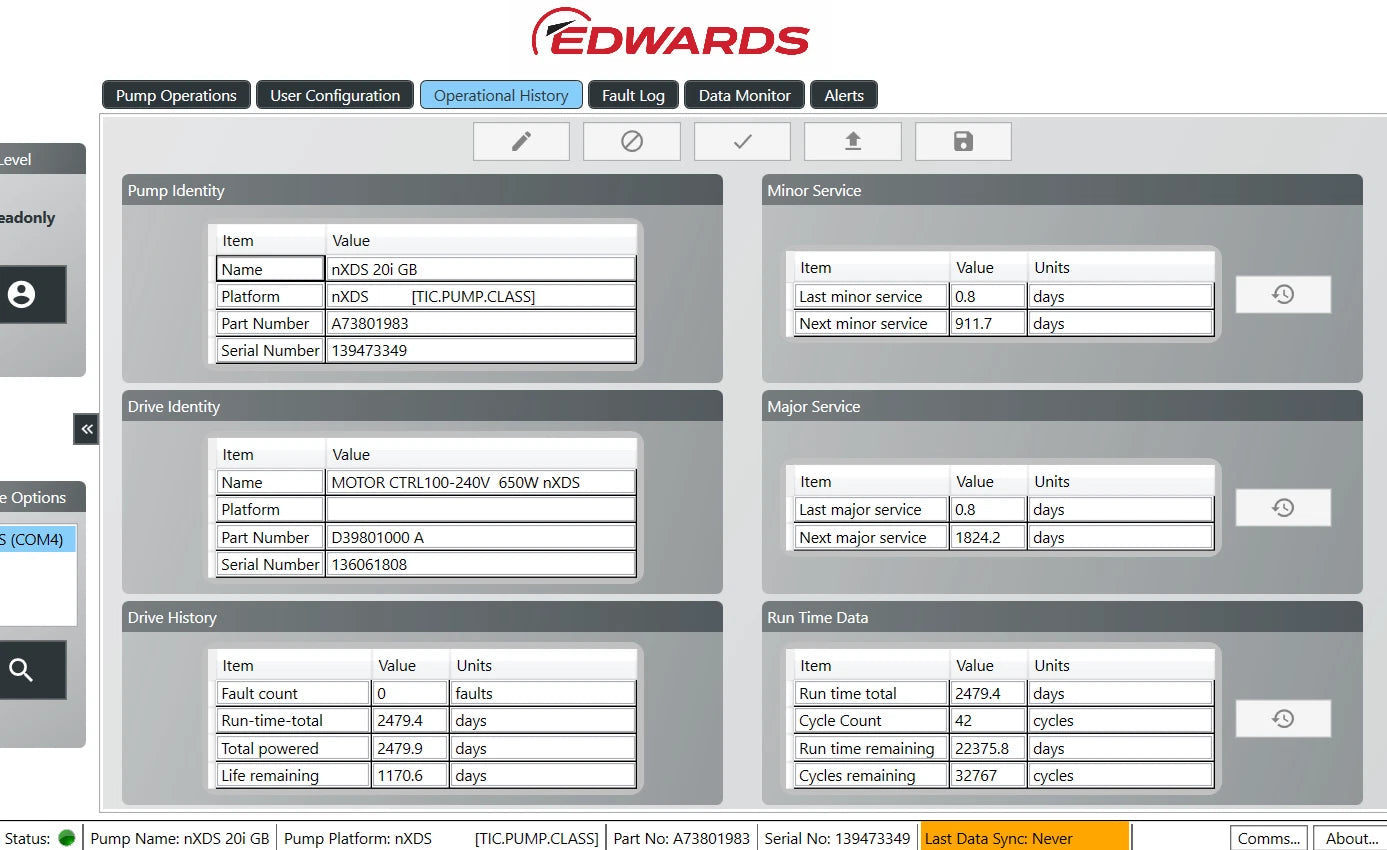
Task: Click the Next minor service value 911.7
Action: click(x=988, y=323)
